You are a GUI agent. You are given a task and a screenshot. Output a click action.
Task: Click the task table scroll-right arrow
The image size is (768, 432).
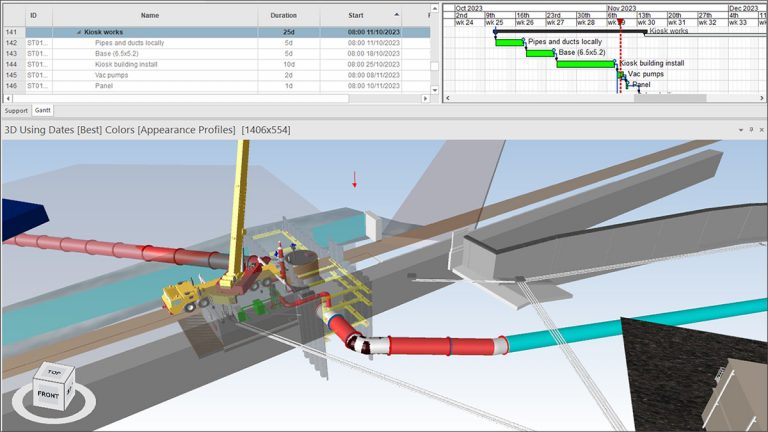423,98
